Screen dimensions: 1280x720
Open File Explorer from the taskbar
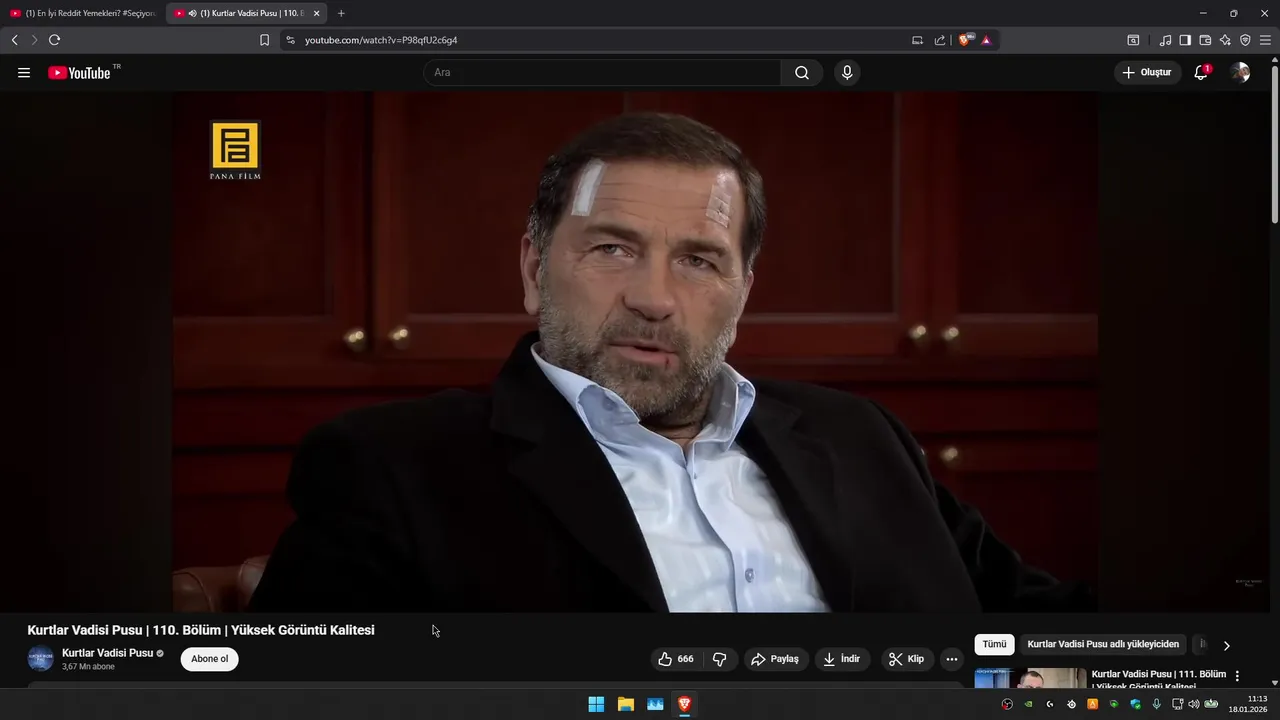[x=626, y=704]
